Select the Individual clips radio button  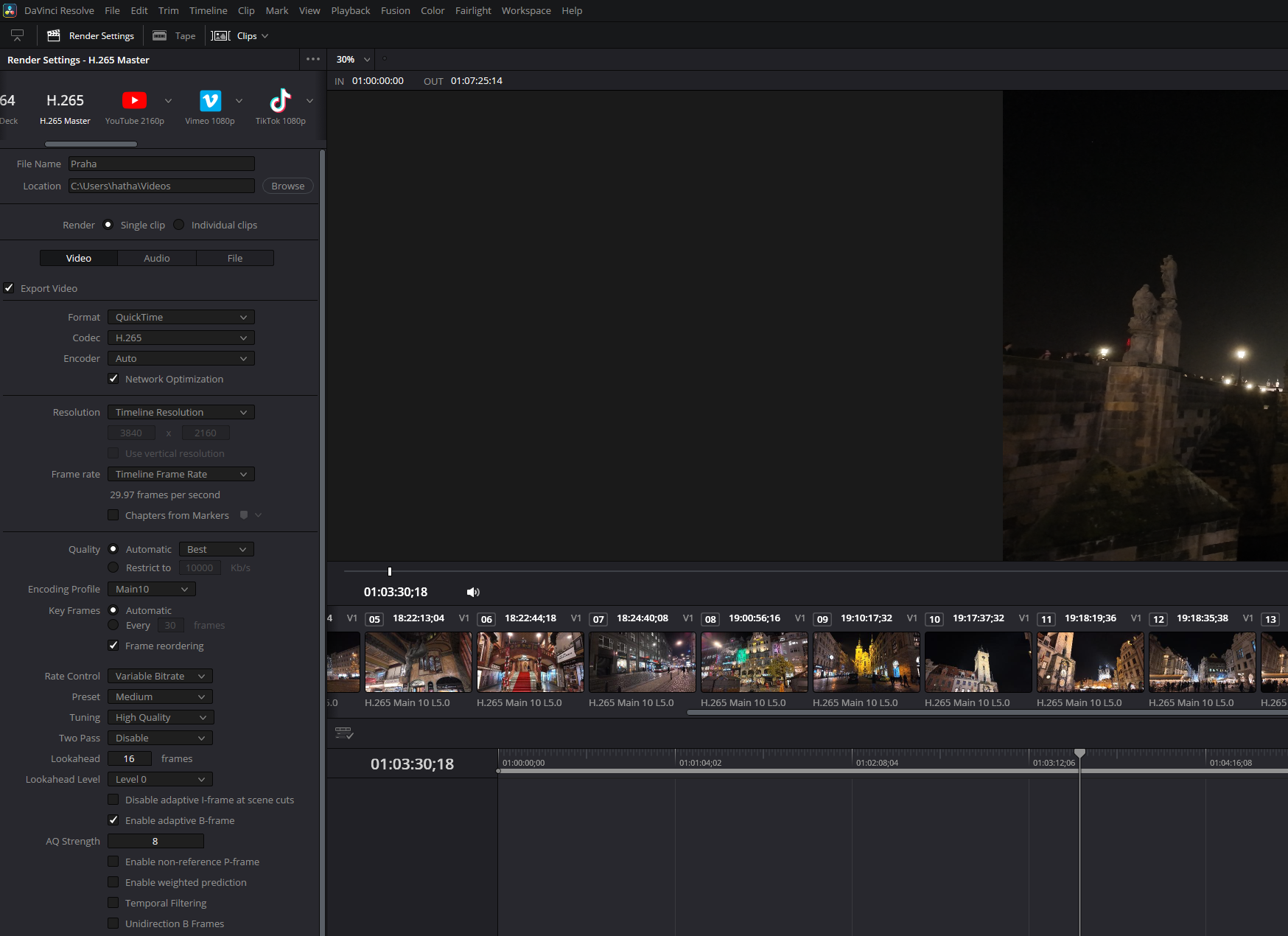(x=179, y=225)
